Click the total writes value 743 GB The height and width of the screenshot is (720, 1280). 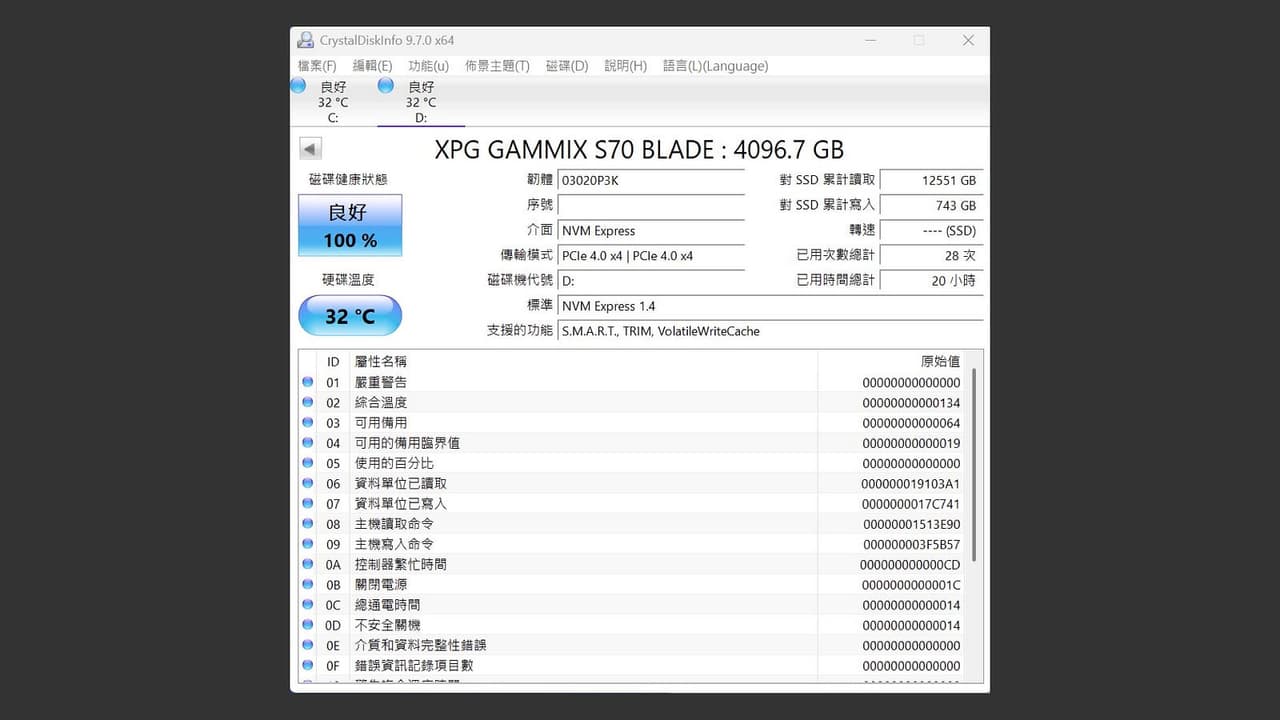click(x=932, y=205)
